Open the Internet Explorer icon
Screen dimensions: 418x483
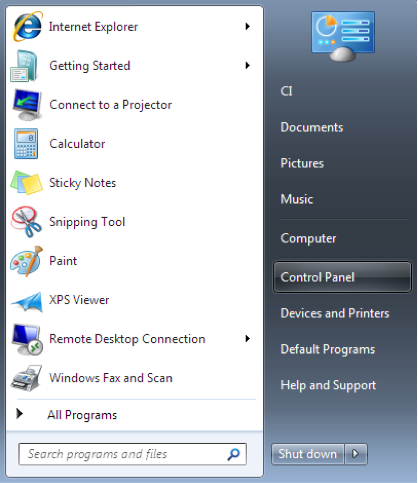pos(27,27)
